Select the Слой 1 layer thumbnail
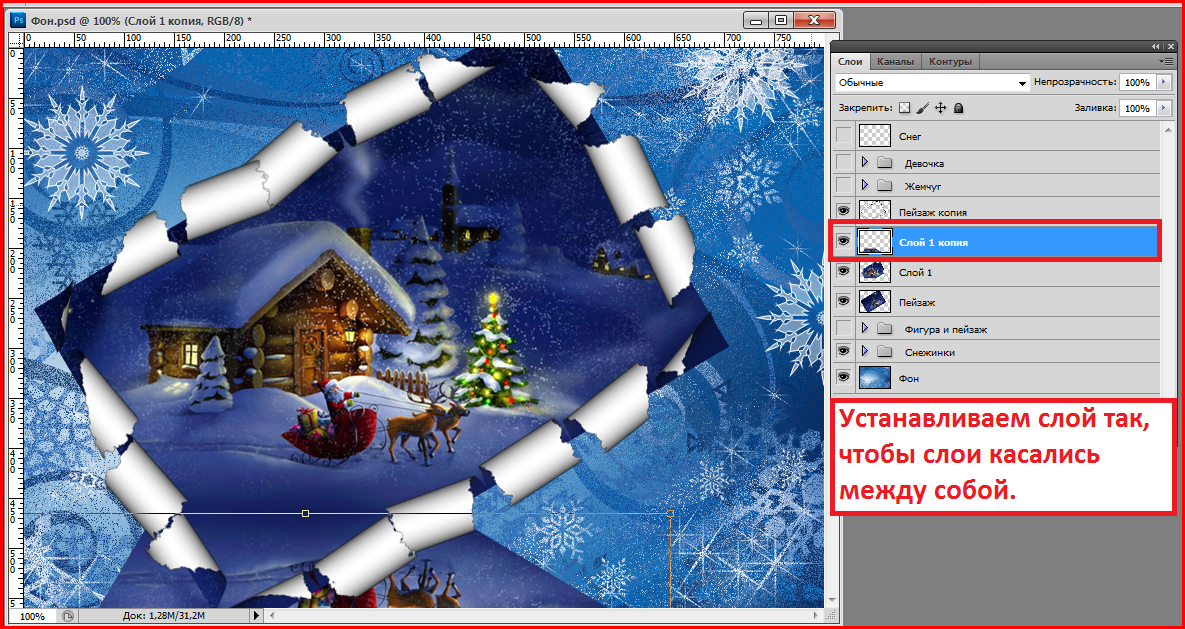The height and width of the screenshot is (629, 1185). 874,271
